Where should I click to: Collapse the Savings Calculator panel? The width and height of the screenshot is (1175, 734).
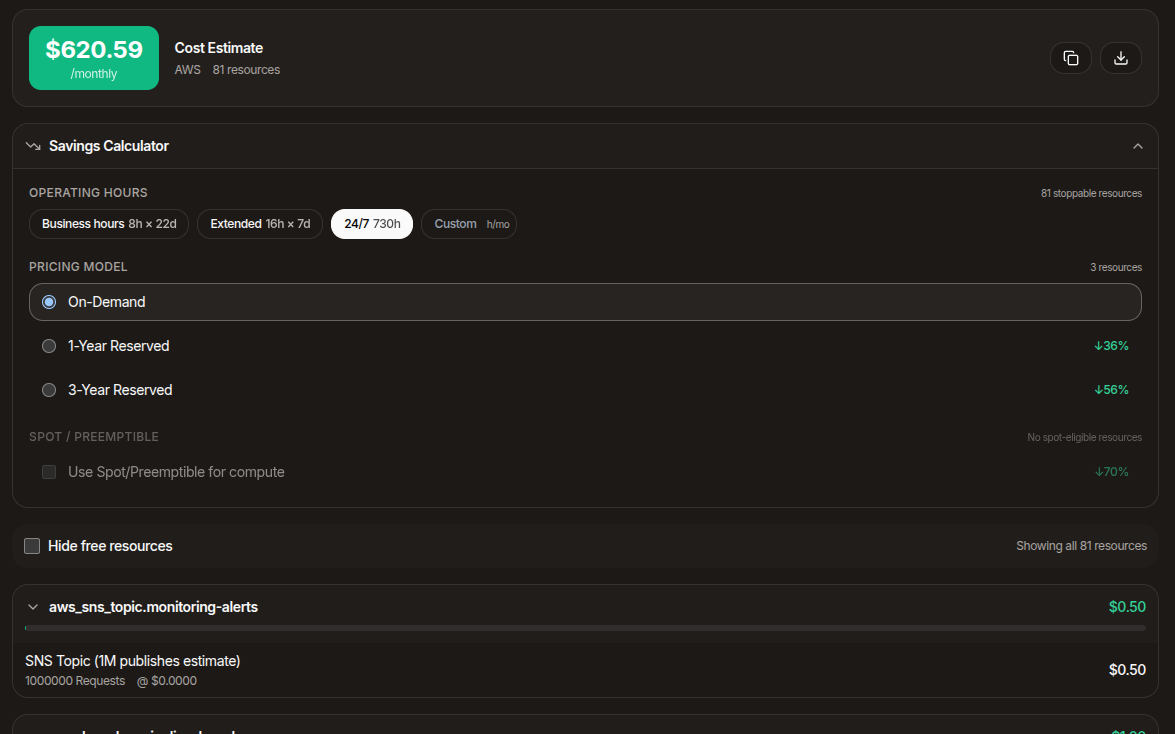1138,146
